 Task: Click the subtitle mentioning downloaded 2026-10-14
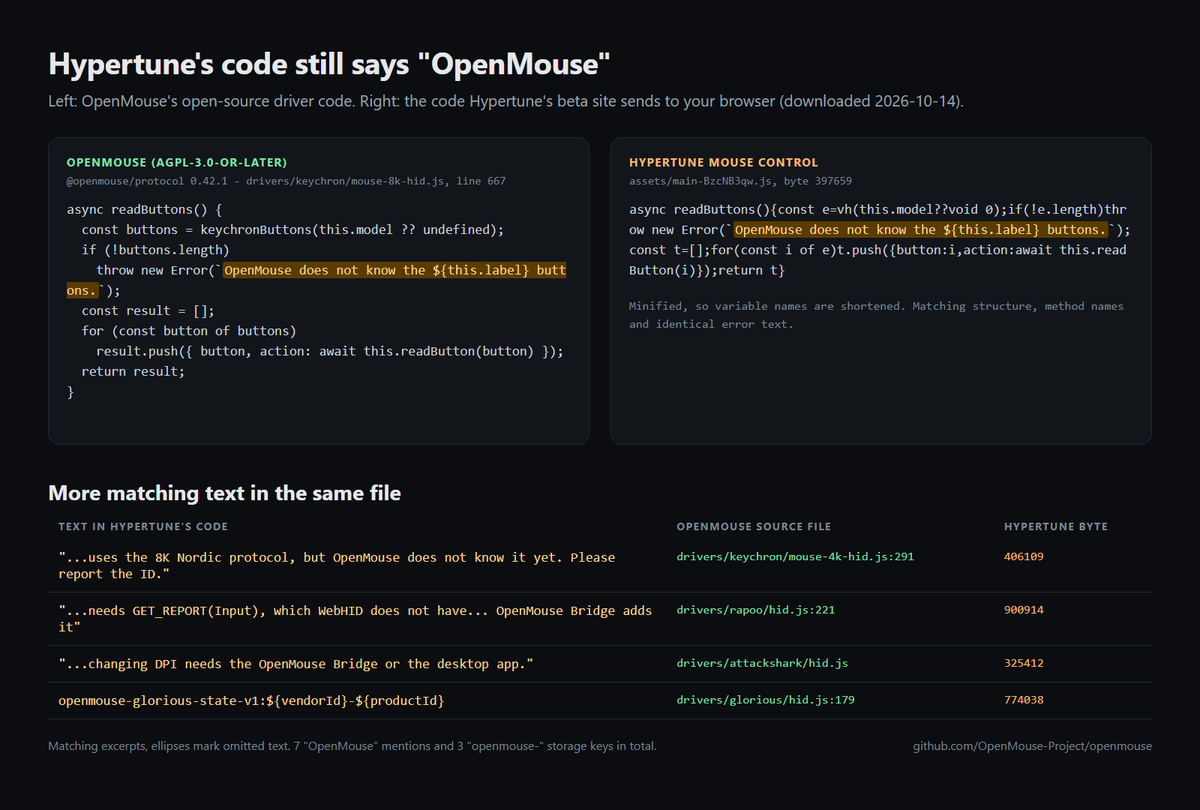point(506,102)
